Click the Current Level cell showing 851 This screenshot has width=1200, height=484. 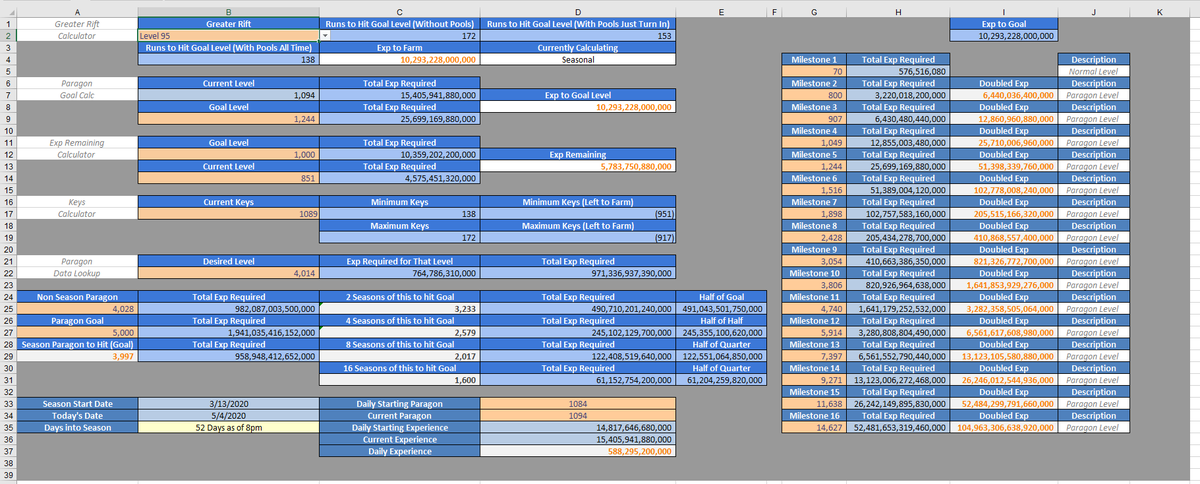227,178
